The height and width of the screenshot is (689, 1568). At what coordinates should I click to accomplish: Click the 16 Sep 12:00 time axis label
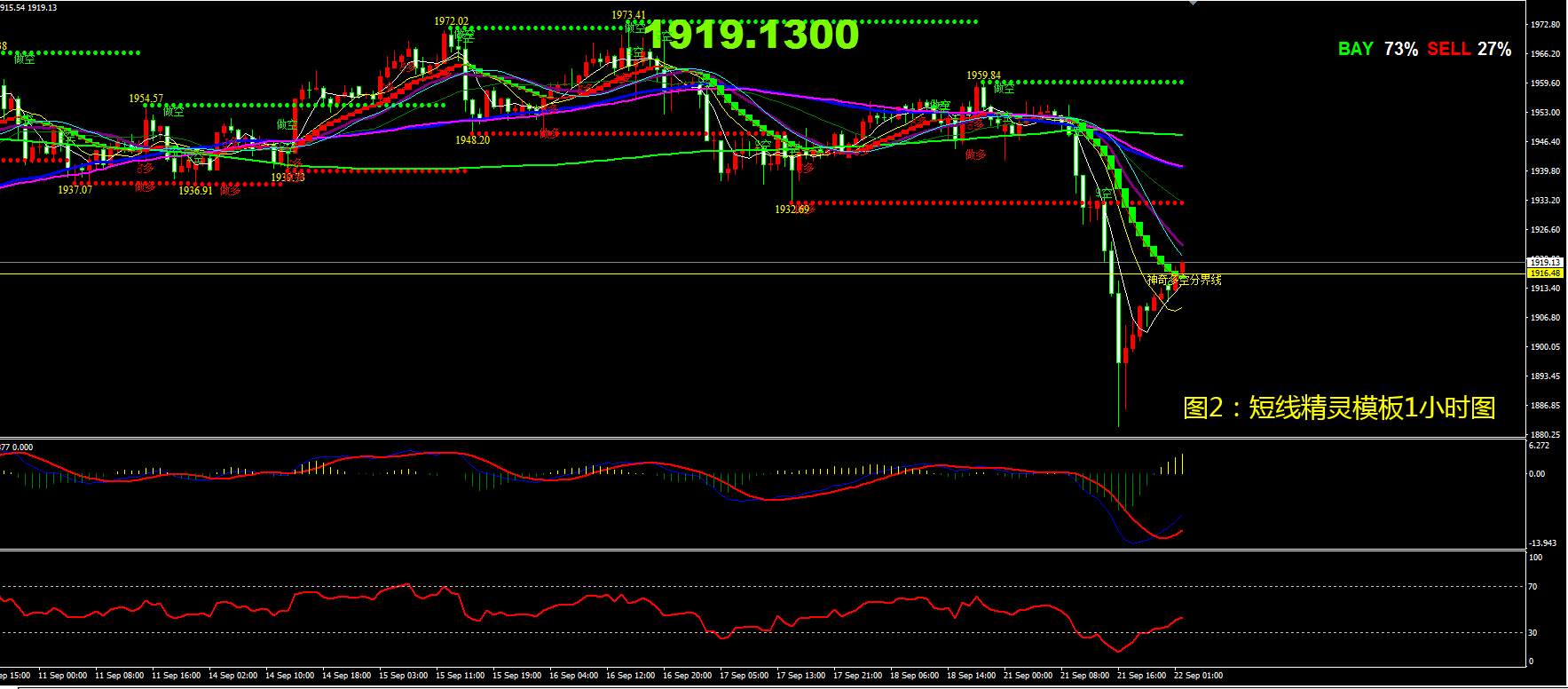[x=631, y=676]
